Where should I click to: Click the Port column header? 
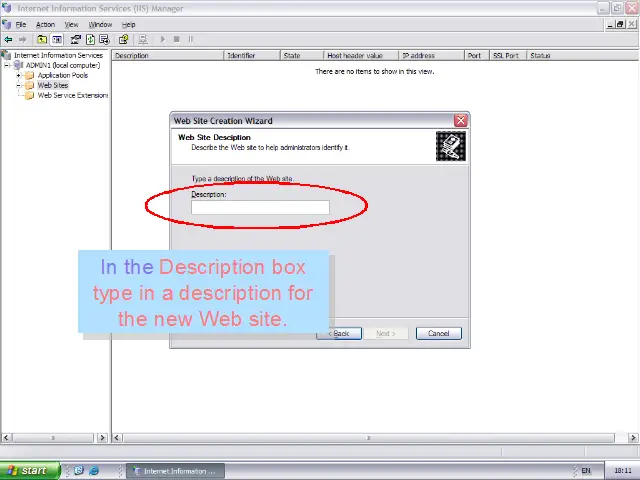477,56
